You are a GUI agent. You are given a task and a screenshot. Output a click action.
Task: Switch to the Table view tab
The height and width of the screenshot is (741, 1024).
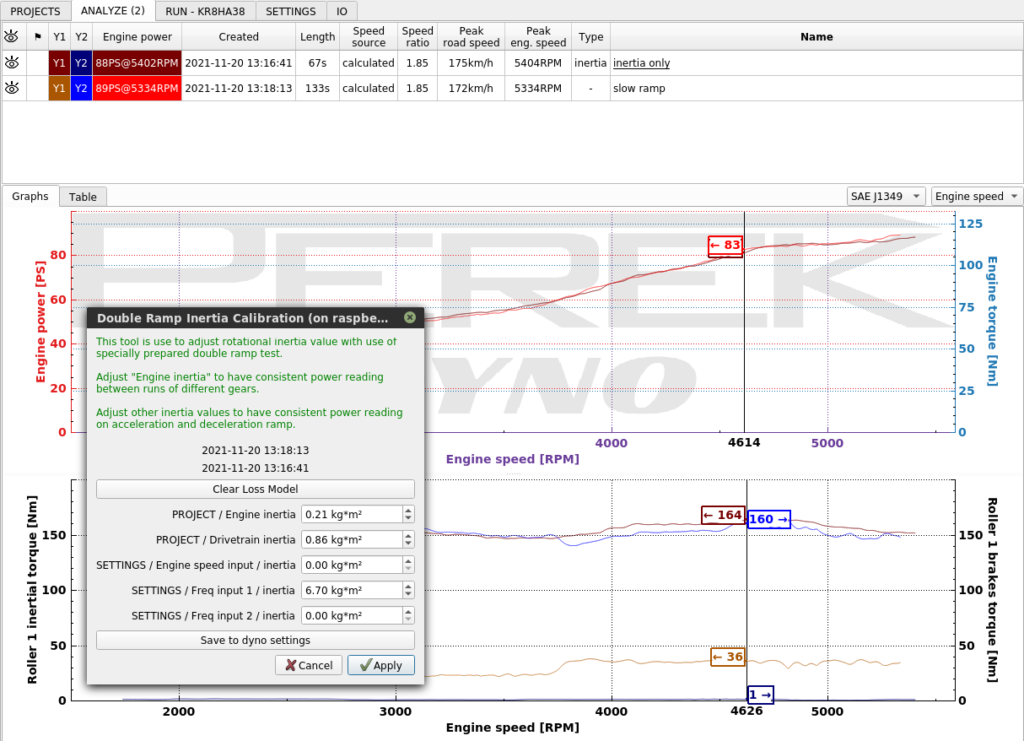[x=82, y=197]
